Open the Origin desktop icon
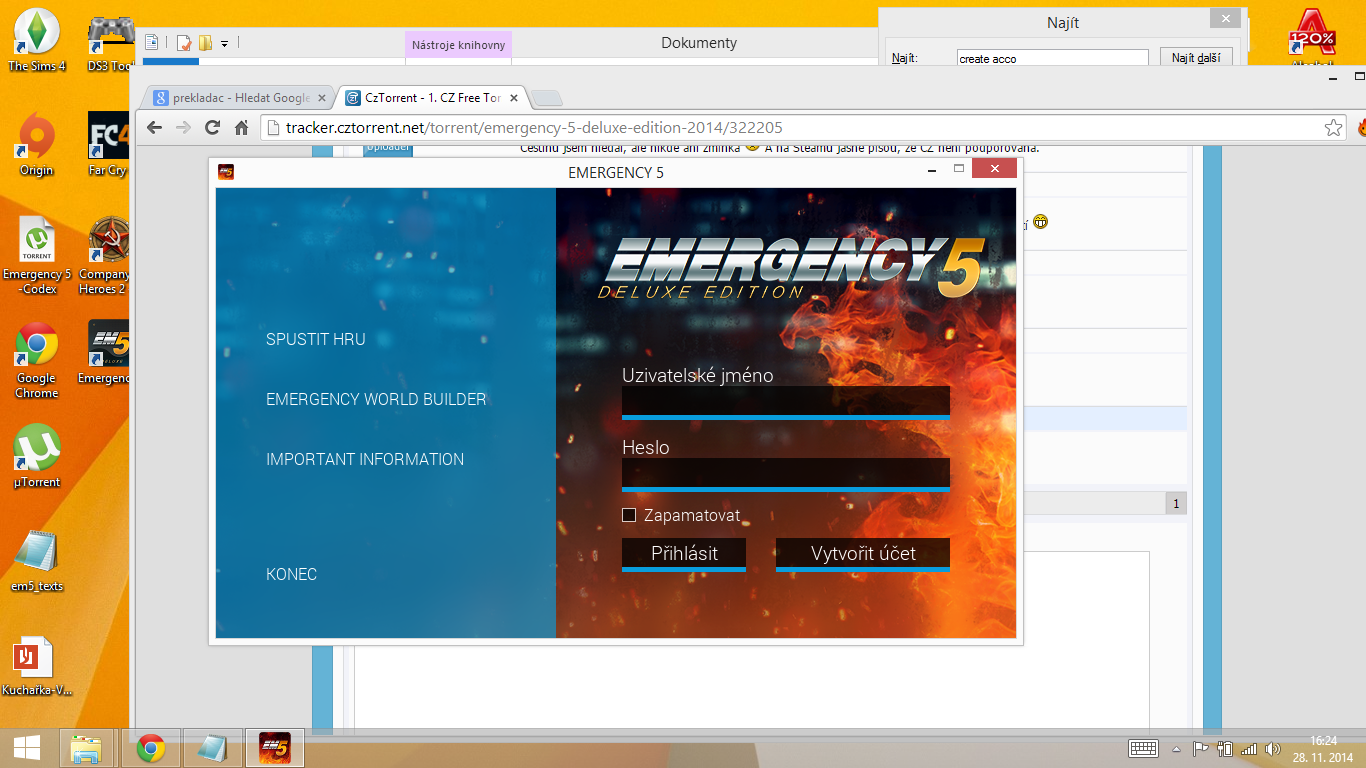Screen dimensions: 1366x768 click(36, 142)
